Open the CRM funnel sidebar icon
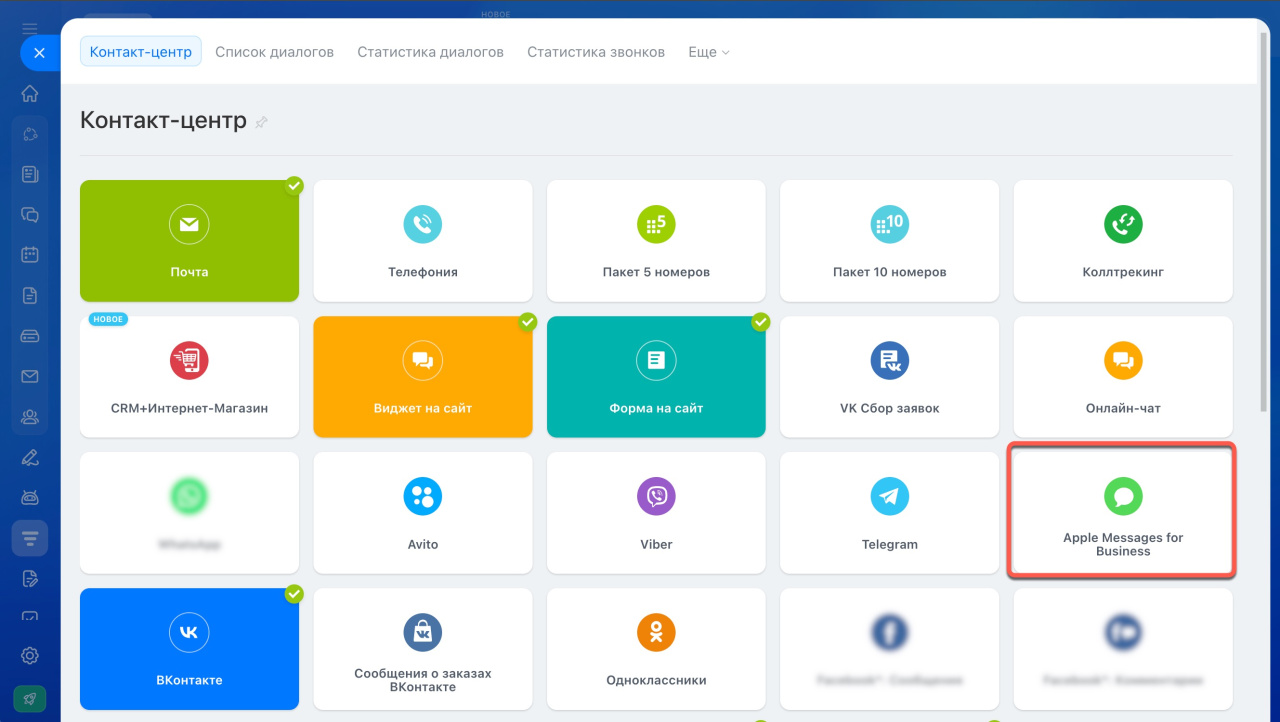Image resolution: width=1280 pixels, height=722 pixels. [x=30, y=538]
